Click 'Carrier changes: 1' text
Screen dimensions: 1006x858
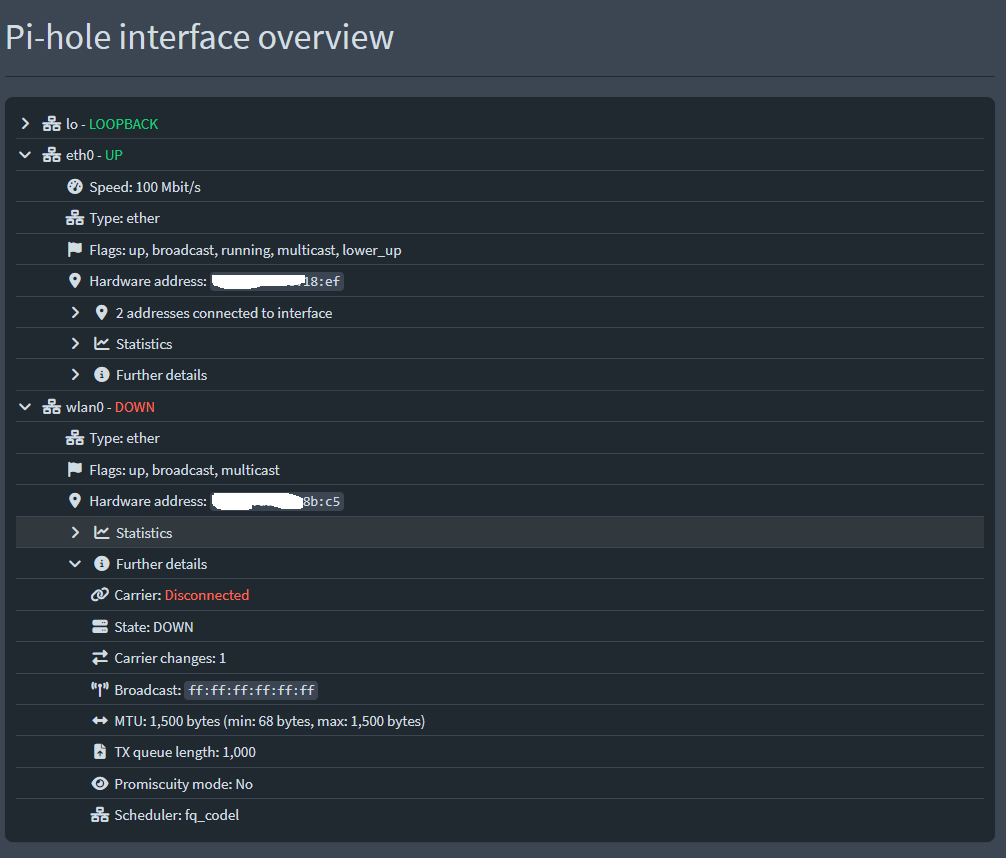170,658
